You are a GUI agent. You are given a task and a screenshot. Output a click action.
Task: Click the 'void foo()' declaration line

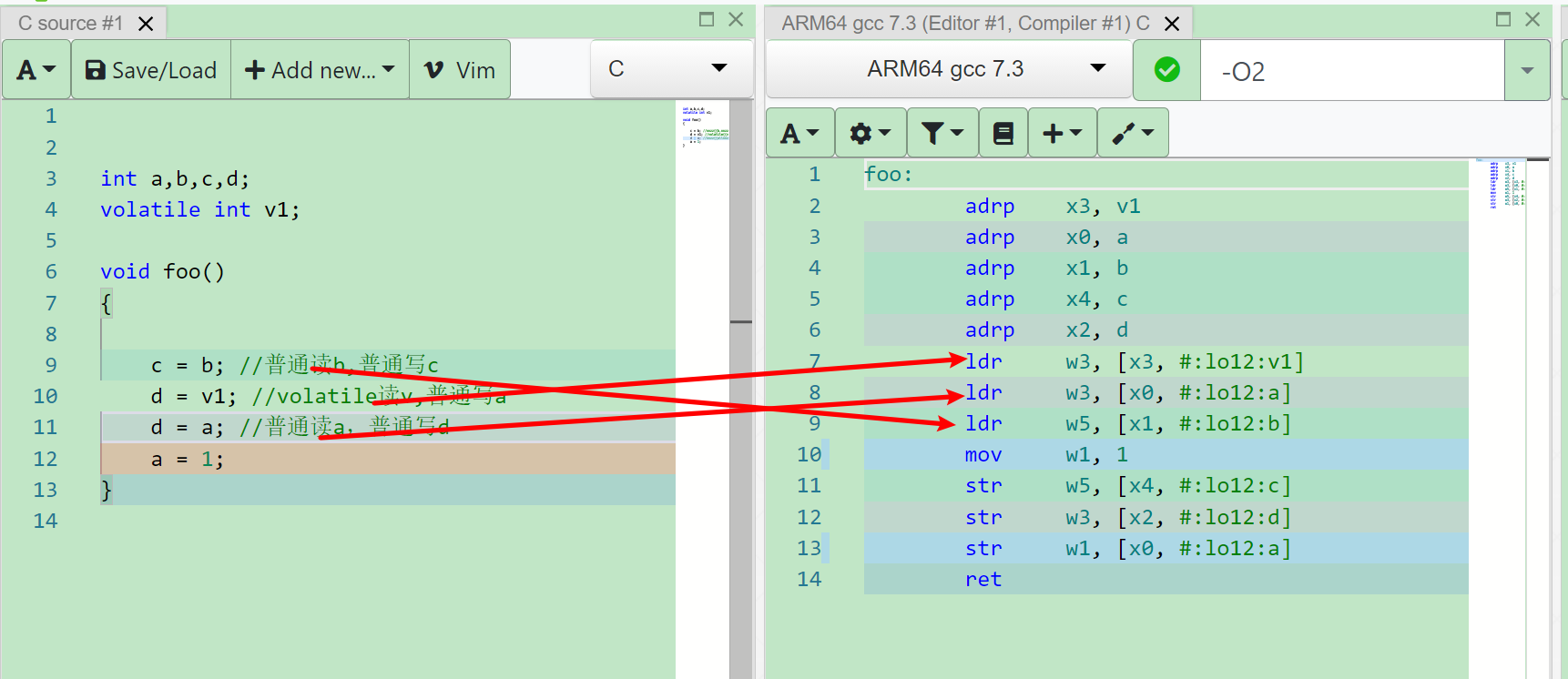pyautogui.click(x=162, y=271)
